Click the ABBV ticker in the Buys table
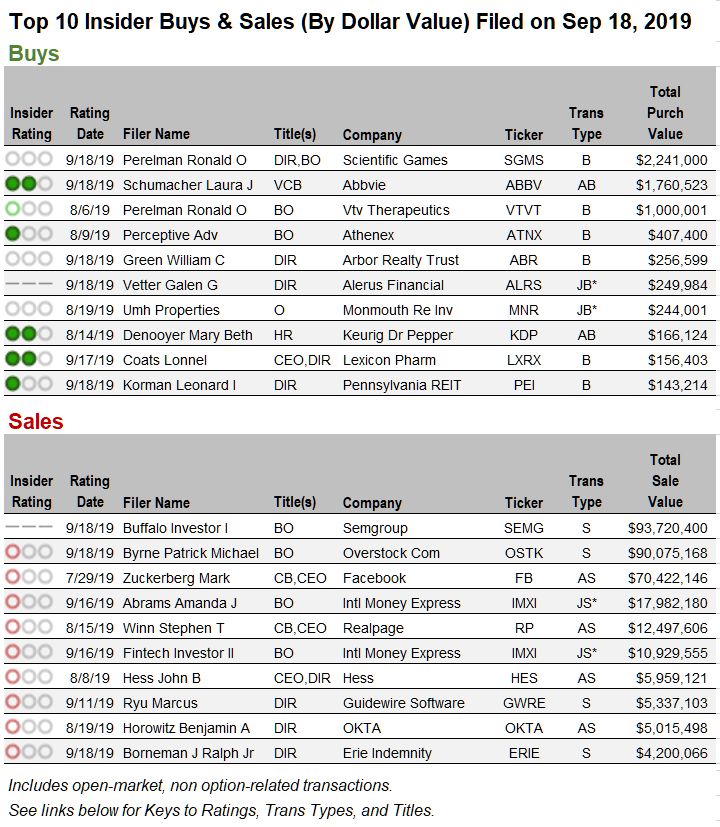Viewport: 720px width, 827px height. (x=524, y=185)
